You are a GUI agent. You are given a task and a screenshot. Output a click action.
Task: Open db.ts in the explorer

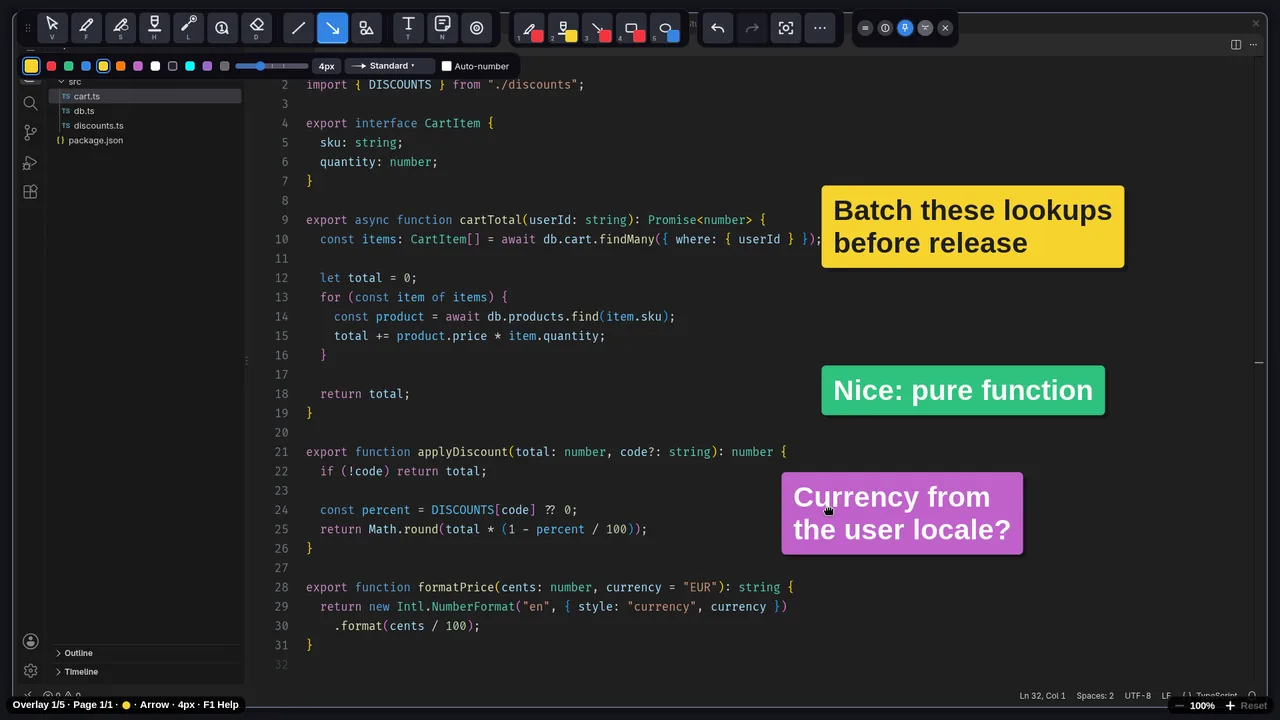(x=84, y=111)
